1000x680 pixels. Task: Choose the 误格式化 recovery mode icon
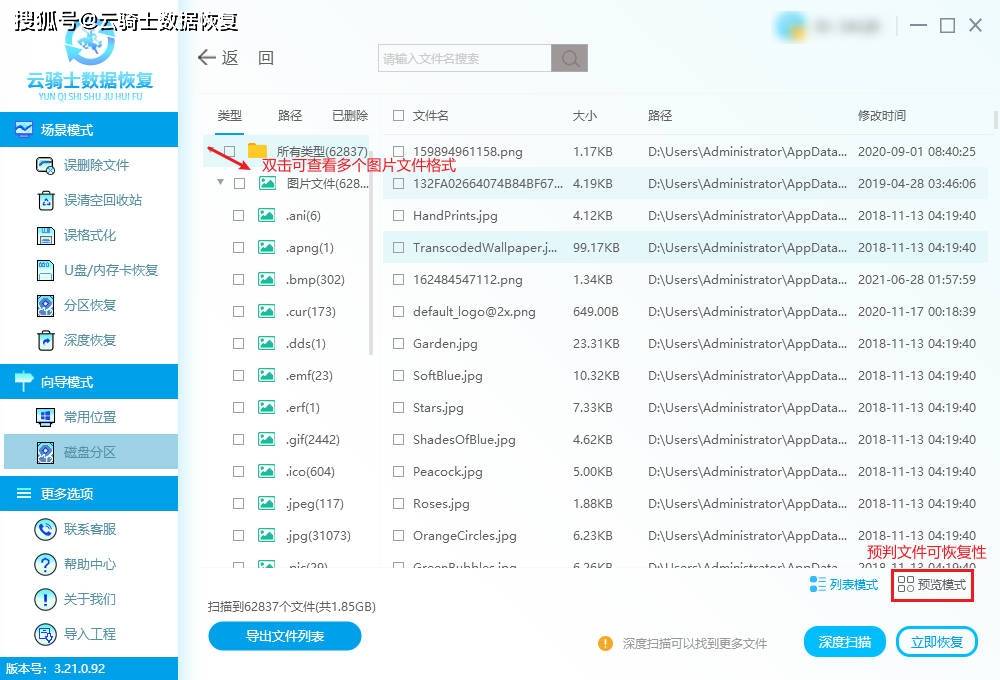click(x=46, y=235)
